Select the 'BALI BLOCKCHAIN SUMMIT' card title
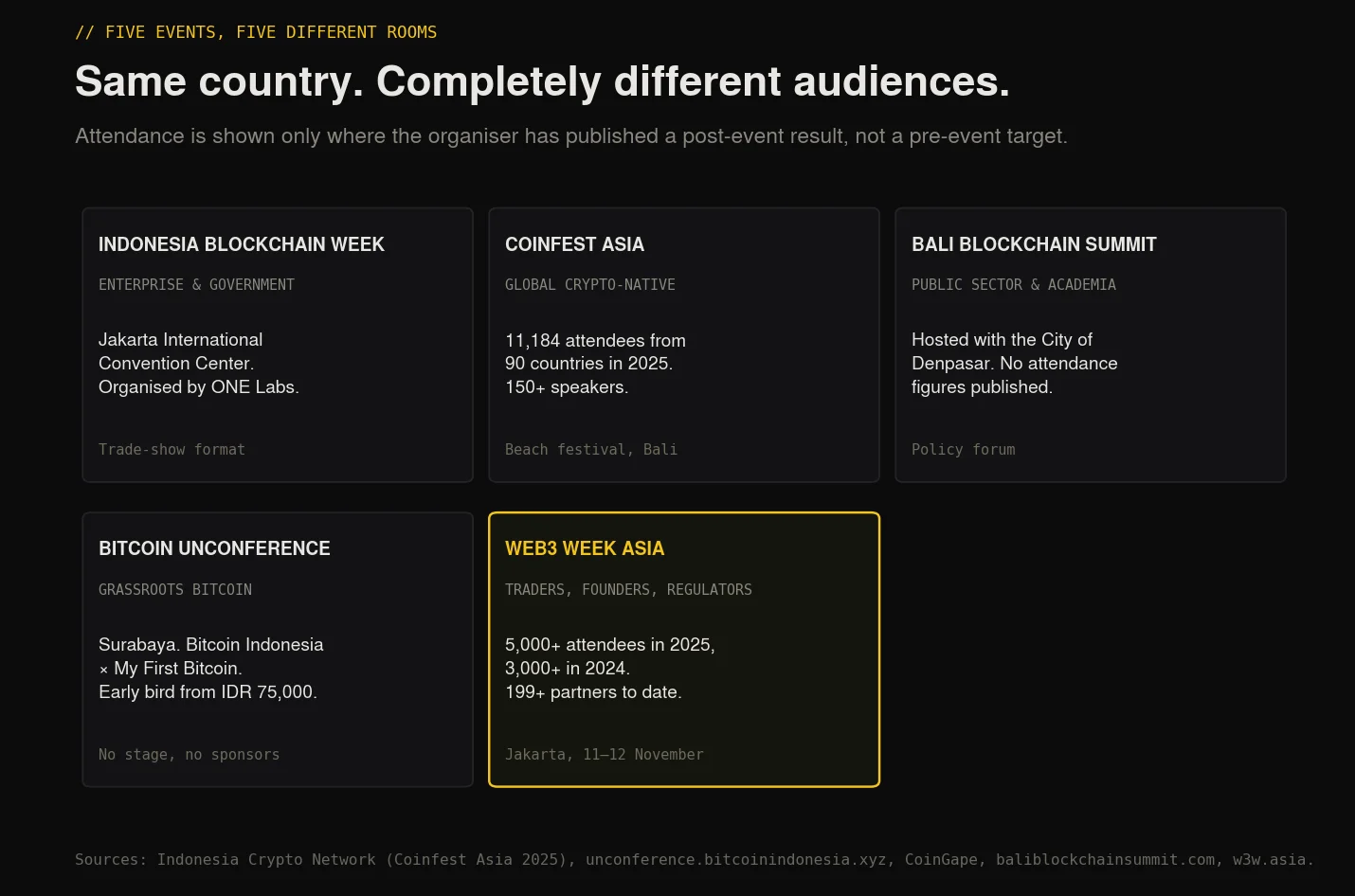The height and width of the screenshot is (896, 1355). [1034, 244]
